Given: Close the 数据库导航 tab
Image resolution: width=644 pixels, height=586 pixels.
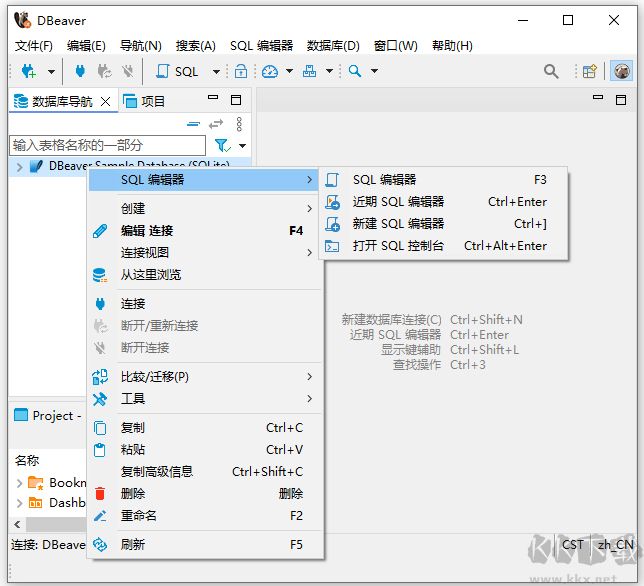Looking at the screenshot, I should coord(106,101).
